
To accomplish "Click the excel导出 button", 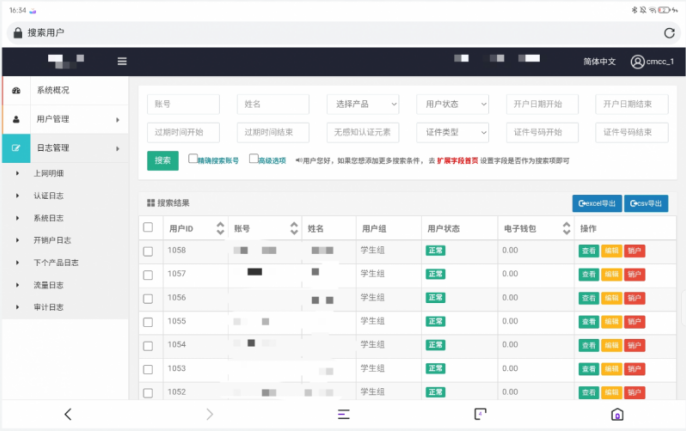I will pos(597,204).
